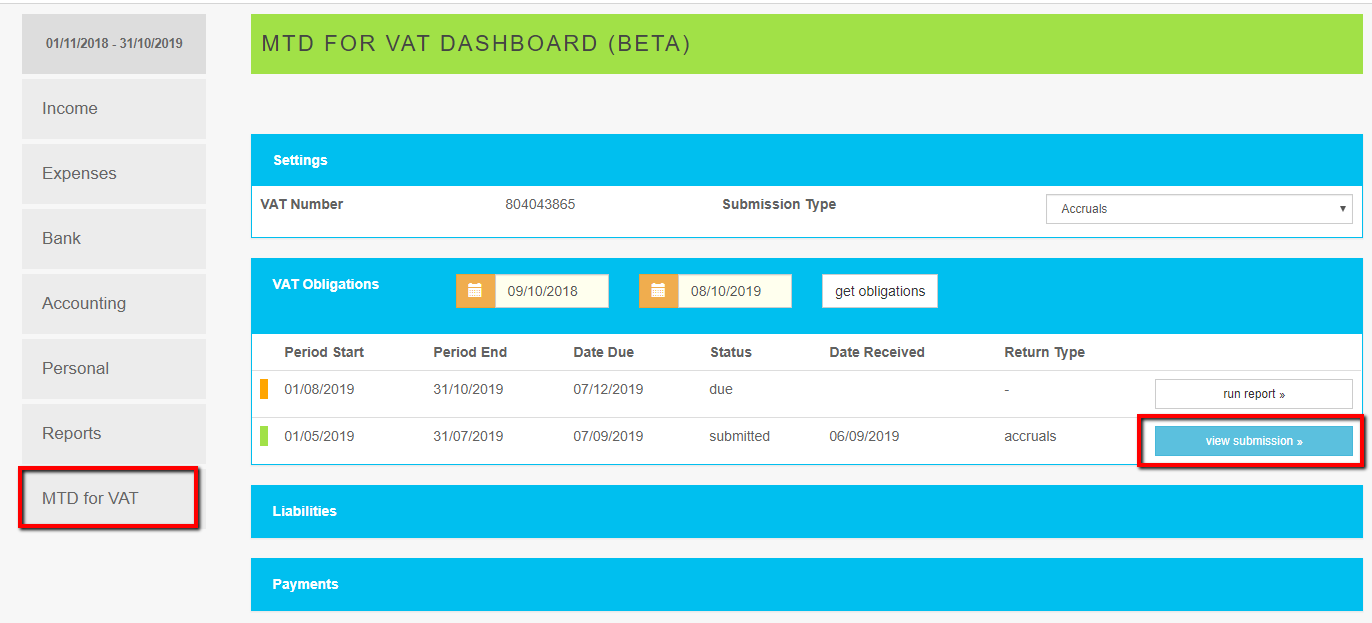Screen dimensions: 1372x623
Task: Click the accounting period 01/11/2018 - 31/10/2019 button
Action: point(114,44)
